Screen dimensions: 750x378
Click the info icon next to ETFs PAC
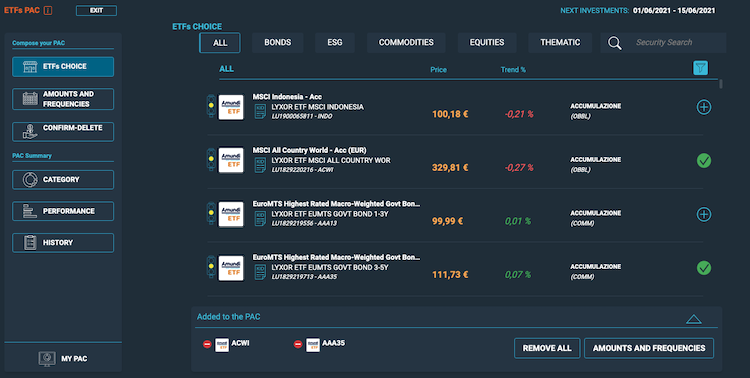[48, 11]
